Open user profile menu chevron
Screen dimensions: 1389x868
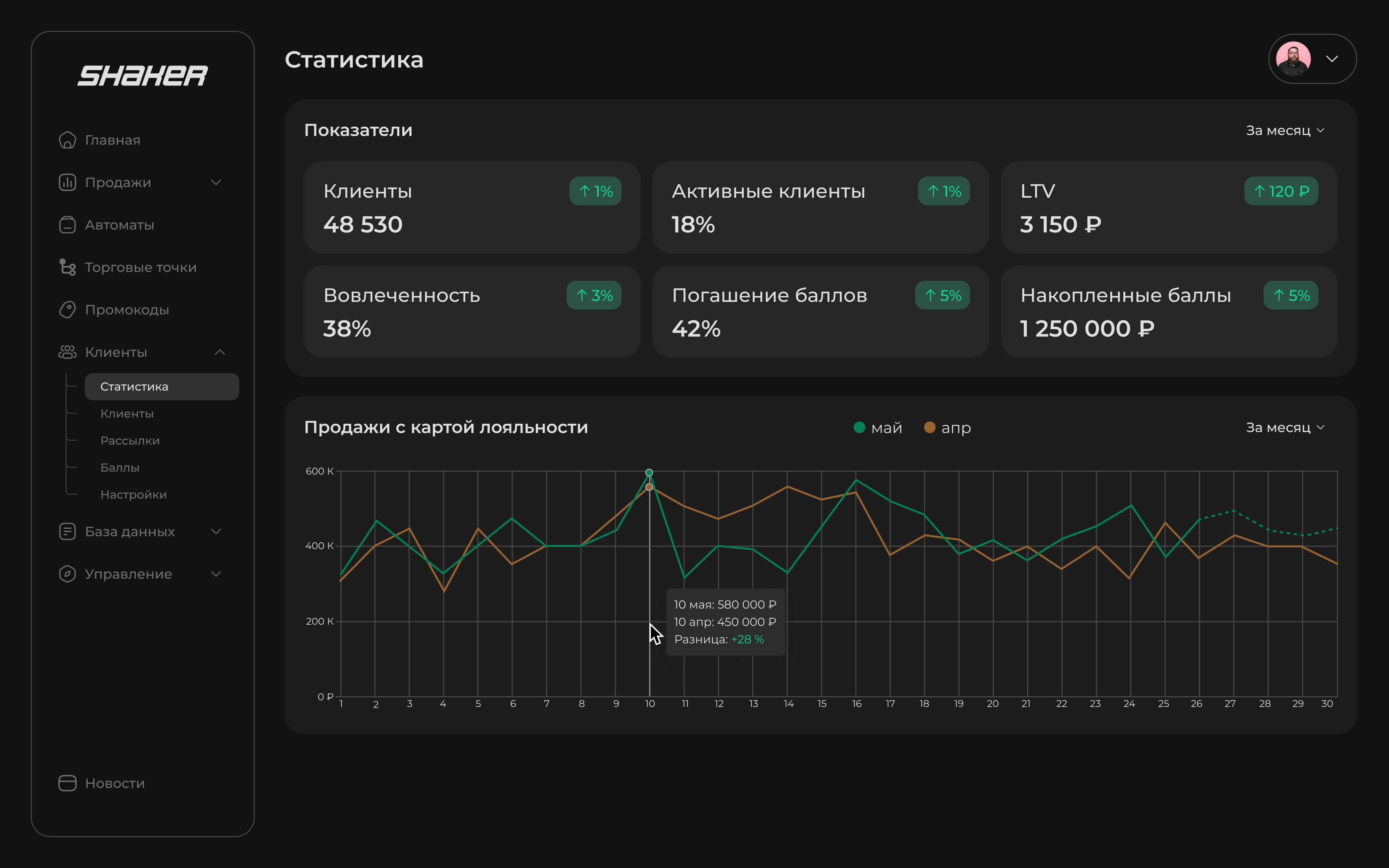click(1332, 59)
